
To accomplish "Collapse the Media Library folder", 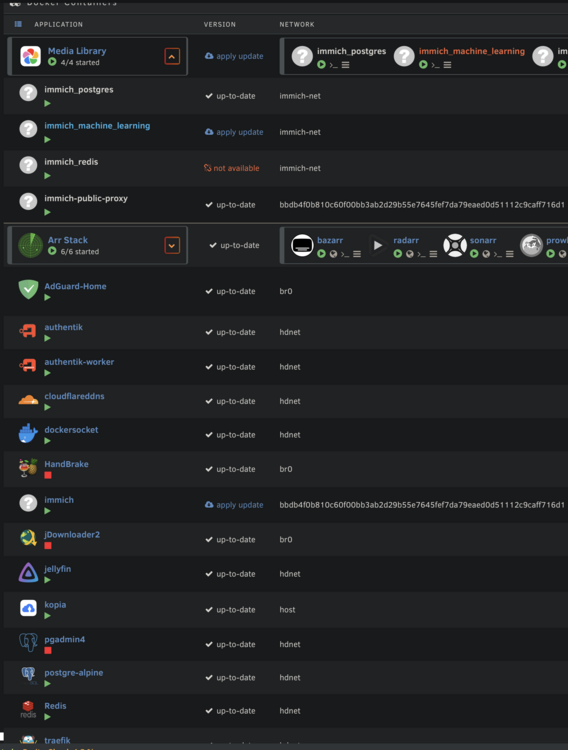I will coord(172,56).
